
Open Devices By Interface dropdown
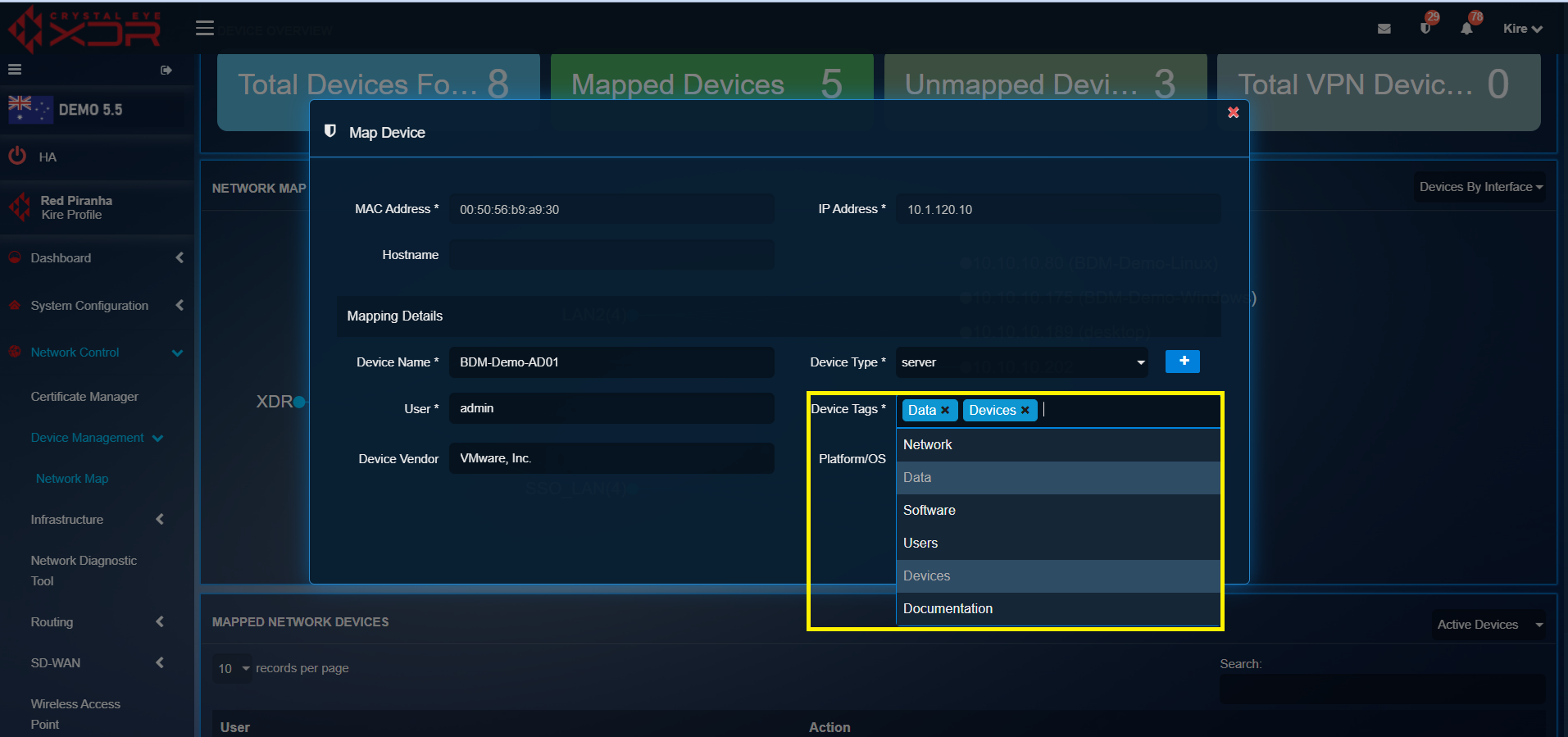[x=1480, y=187]
